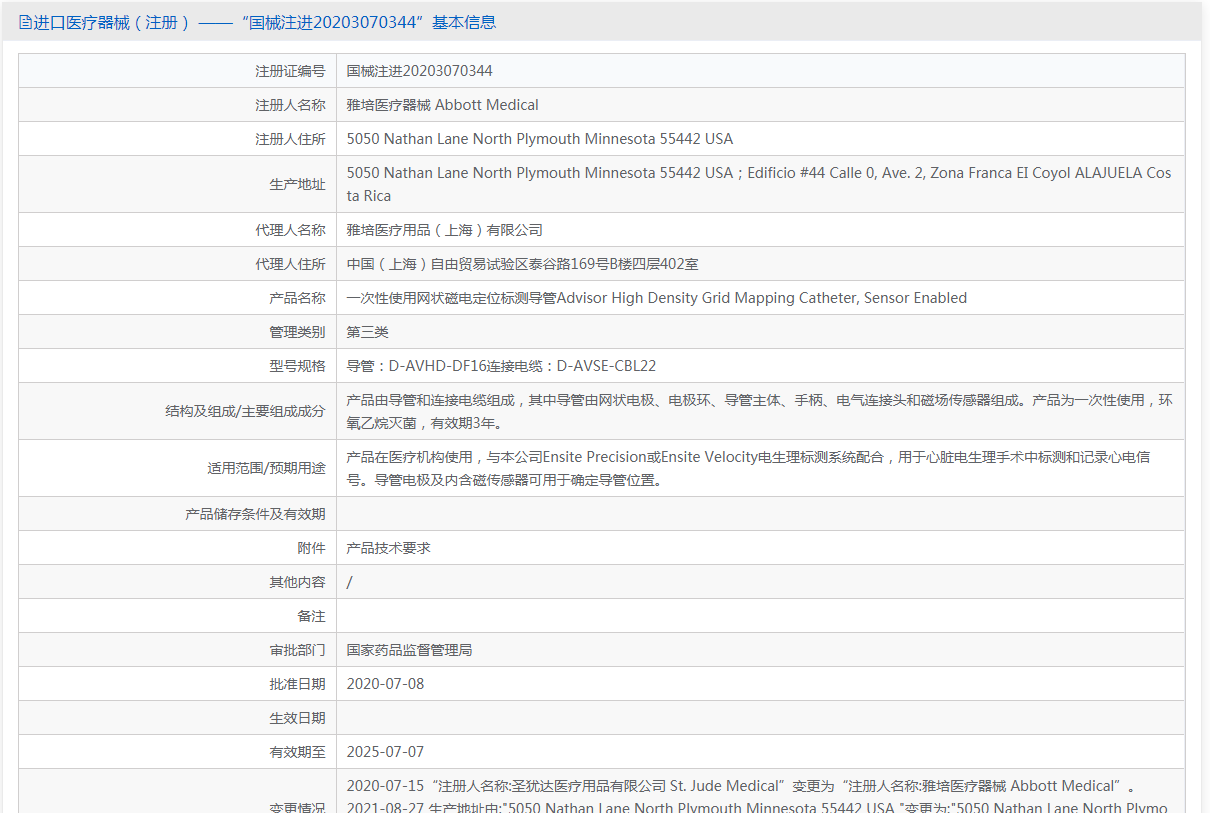Screen dimensions: 1210x813
Task: Click the document icon in the page header
Action: [25, 22]
